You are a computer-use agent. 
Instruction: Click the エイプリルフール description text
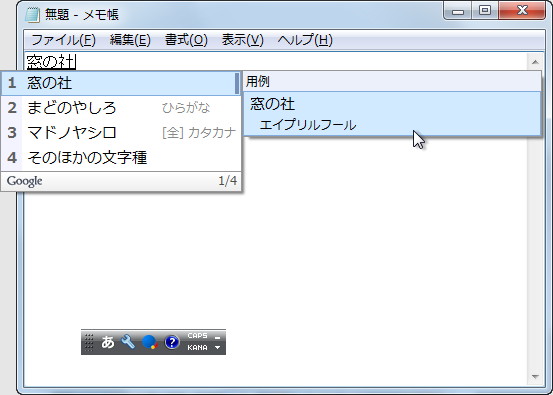308,125
